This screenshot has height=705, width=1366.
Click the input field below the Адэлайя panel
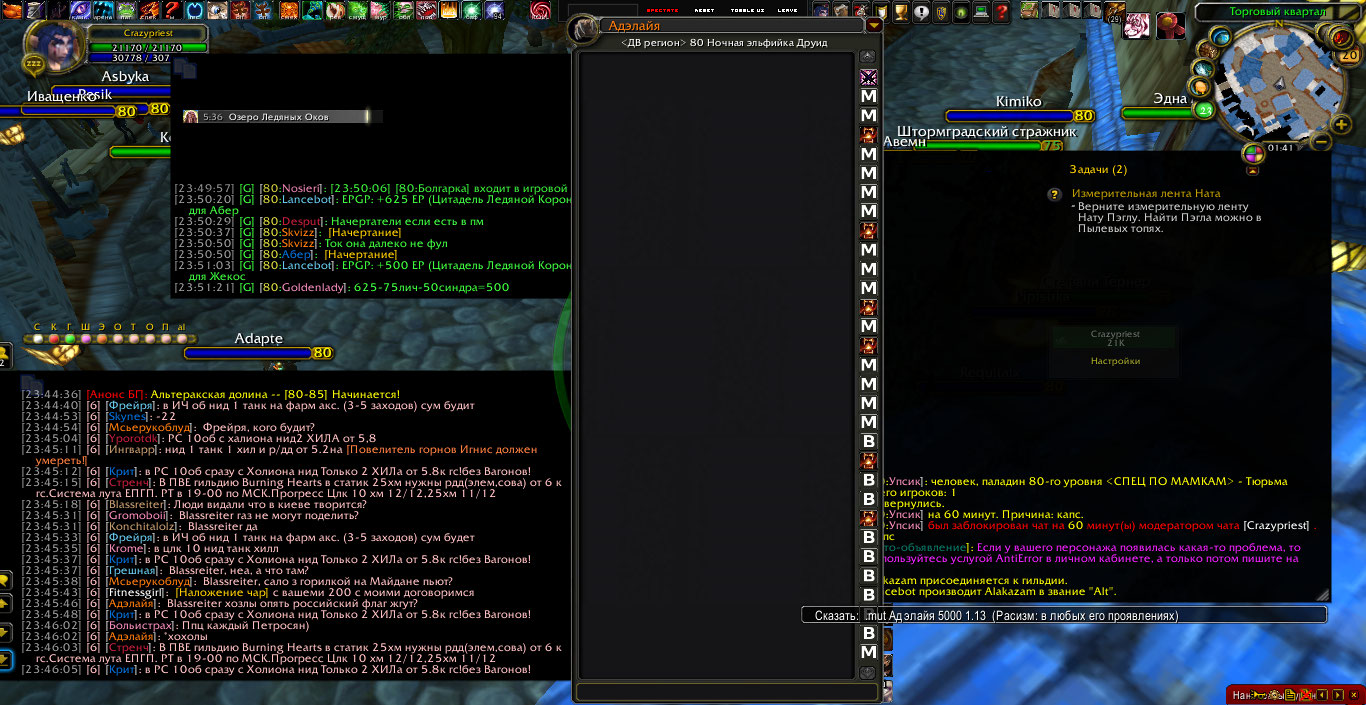point(727,692)
